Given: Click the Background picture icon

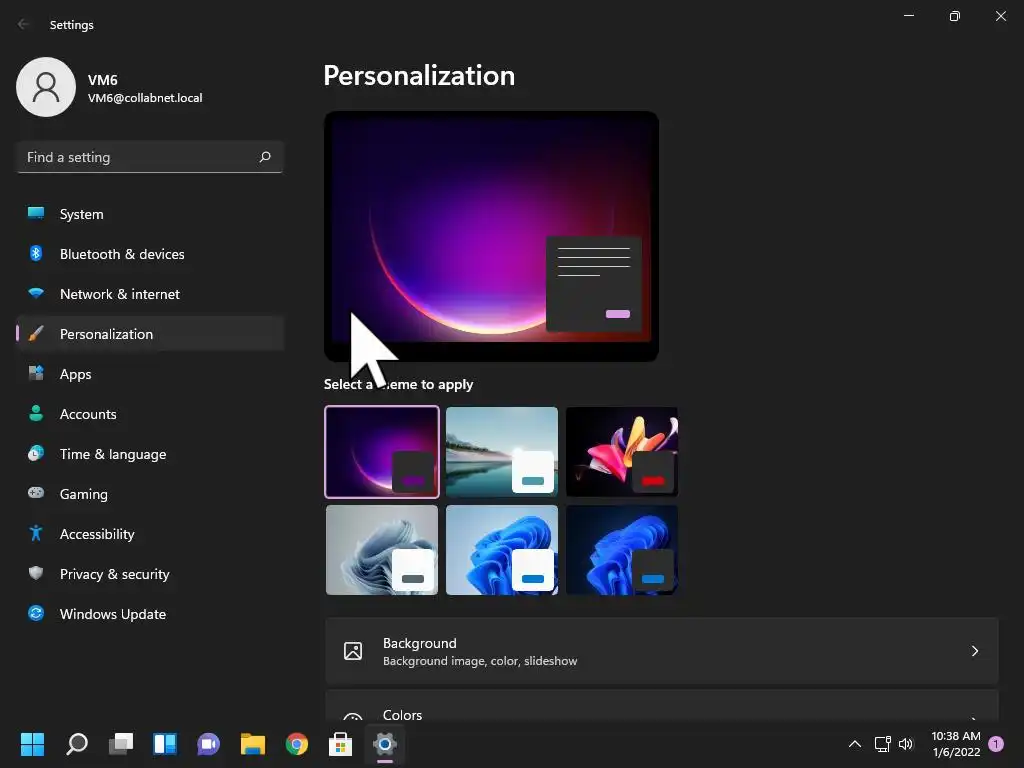Looking at the screenshot, I should pyautogui.click(x=353, y=651).
